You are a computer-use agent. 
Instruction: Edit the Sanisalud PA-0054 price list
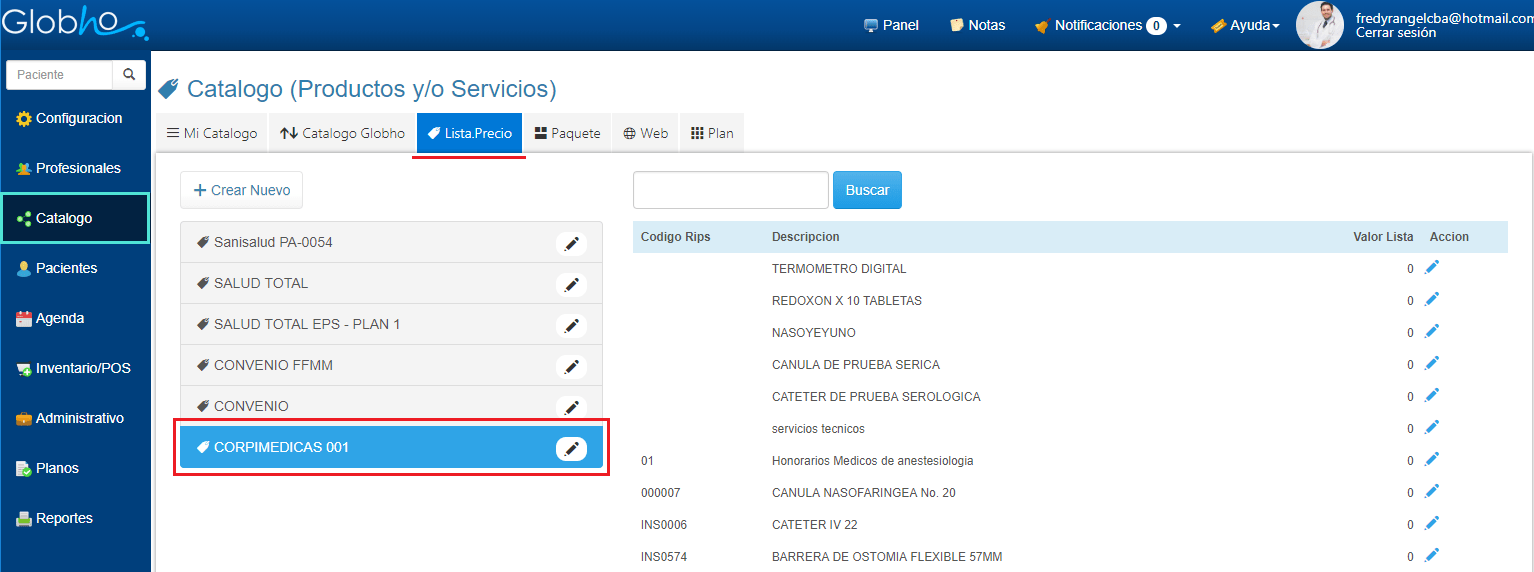[x=571, y=243]
